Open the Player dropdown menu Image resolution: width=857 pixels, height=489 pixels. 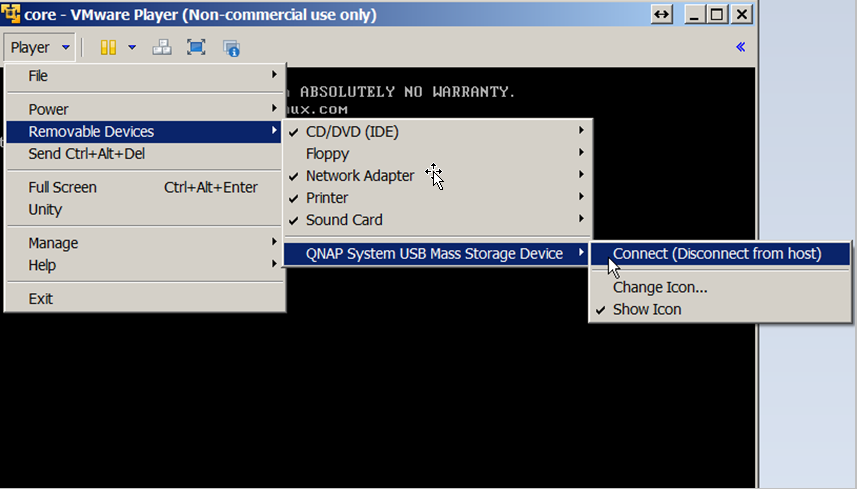39,48
